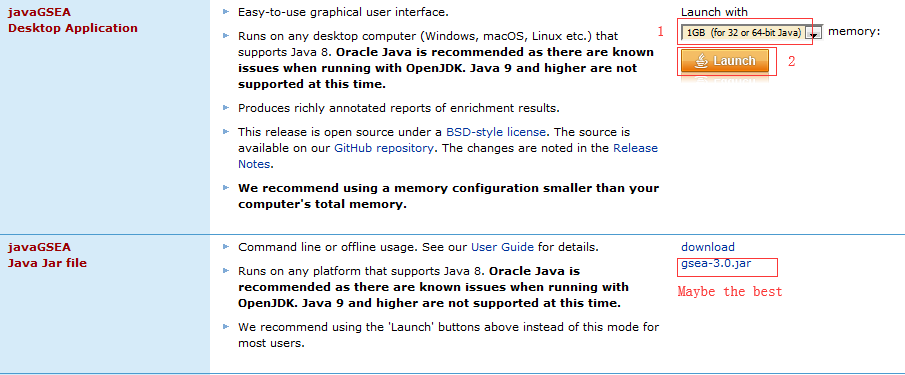Click the bullet arrow beside "We recommend using the 'Launch' buttons"
Image resolution: width=905 pixels, height=375 pixels.
tap(226, 327)
